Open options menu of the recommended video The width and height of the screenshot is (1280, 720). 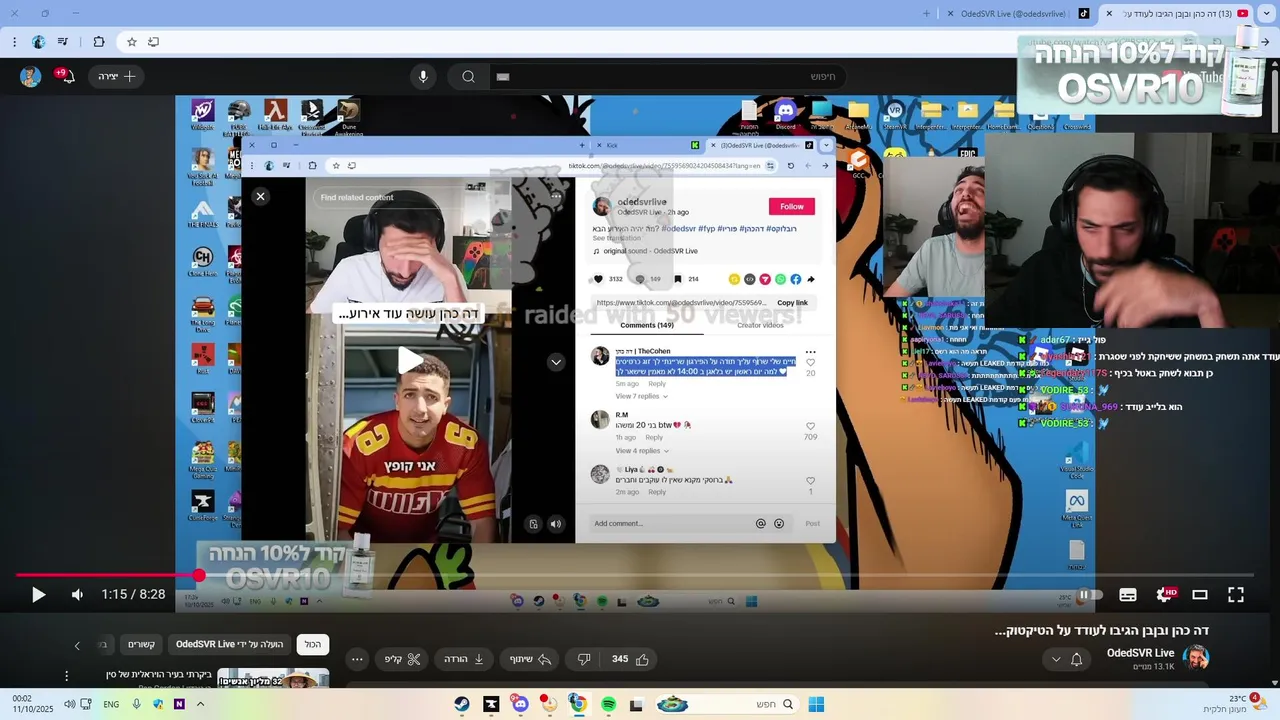pos(67,677)
